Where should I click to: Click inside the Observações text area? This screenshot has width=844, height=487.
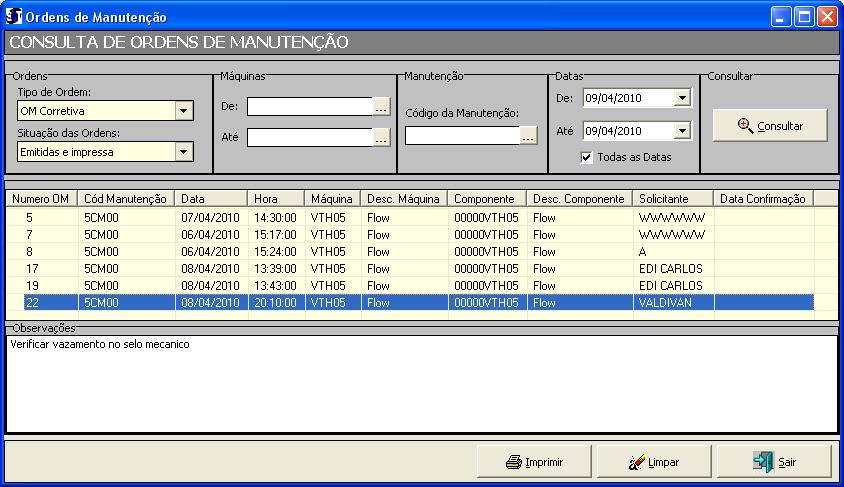420,385
